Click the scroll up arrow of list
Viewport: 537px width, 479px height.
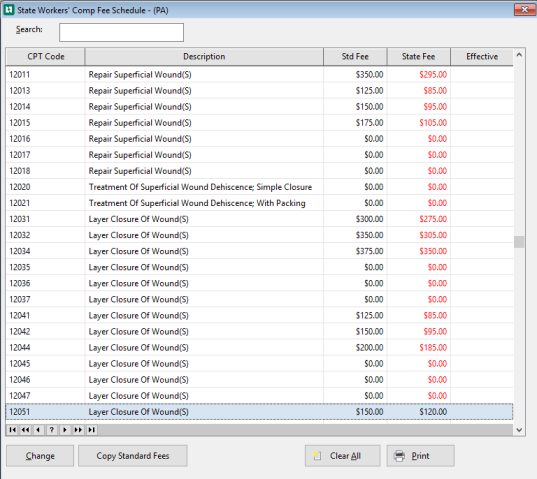[x=519, y=55]
